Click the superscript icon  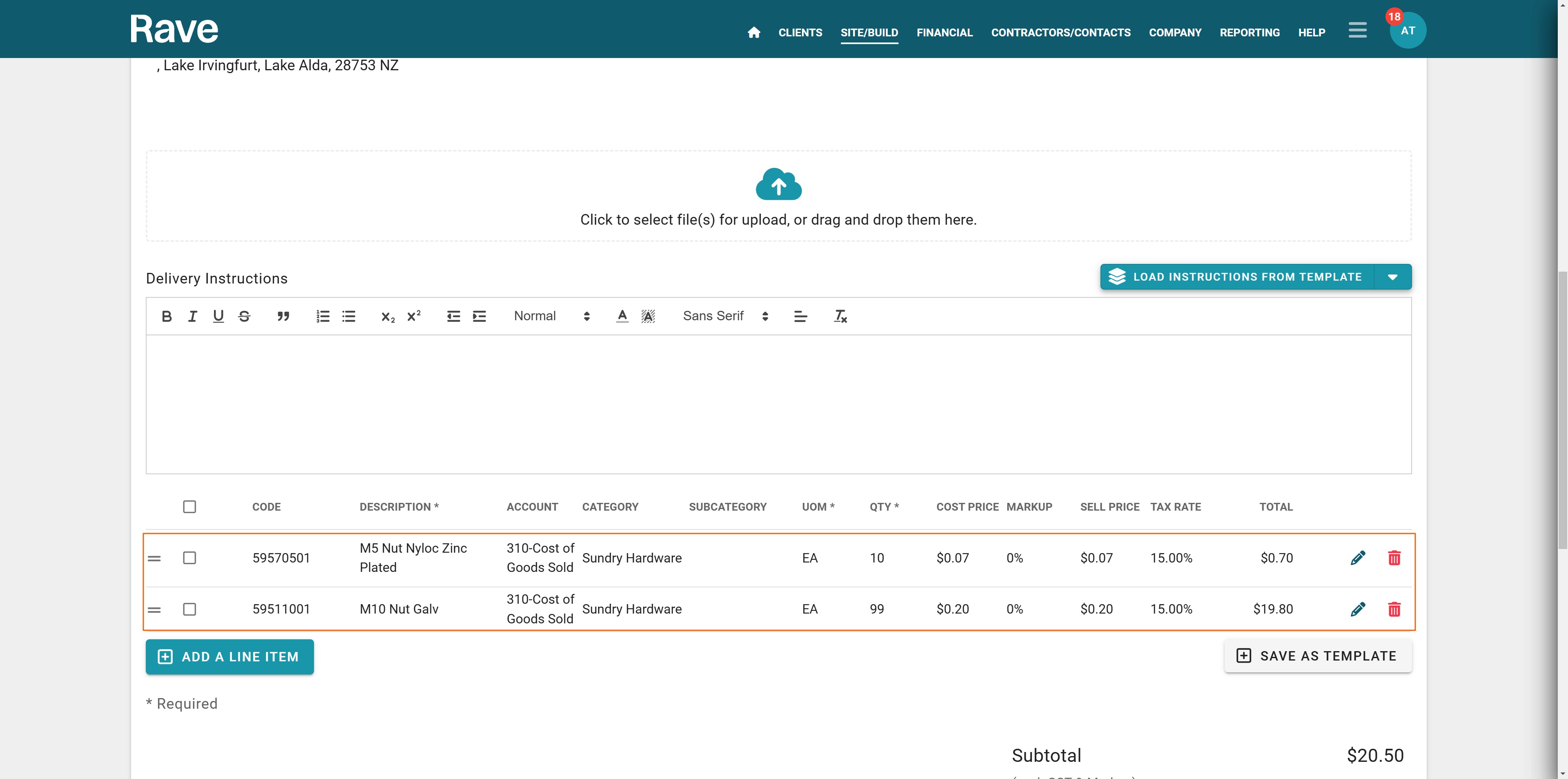[x=414, y=316]
